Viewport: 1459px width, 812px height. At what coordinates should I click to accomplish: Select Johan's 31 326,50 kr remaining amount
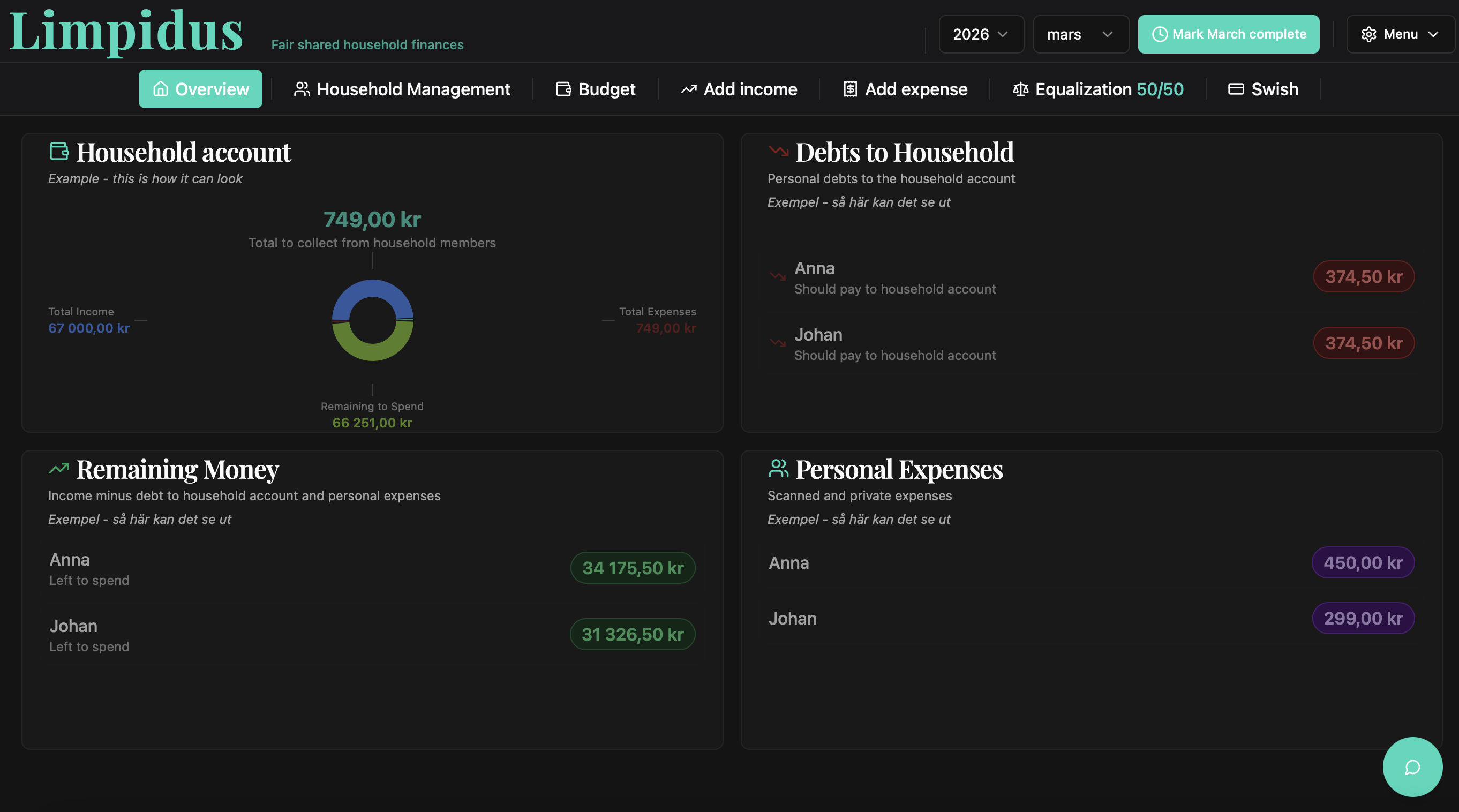pos(632,634)
